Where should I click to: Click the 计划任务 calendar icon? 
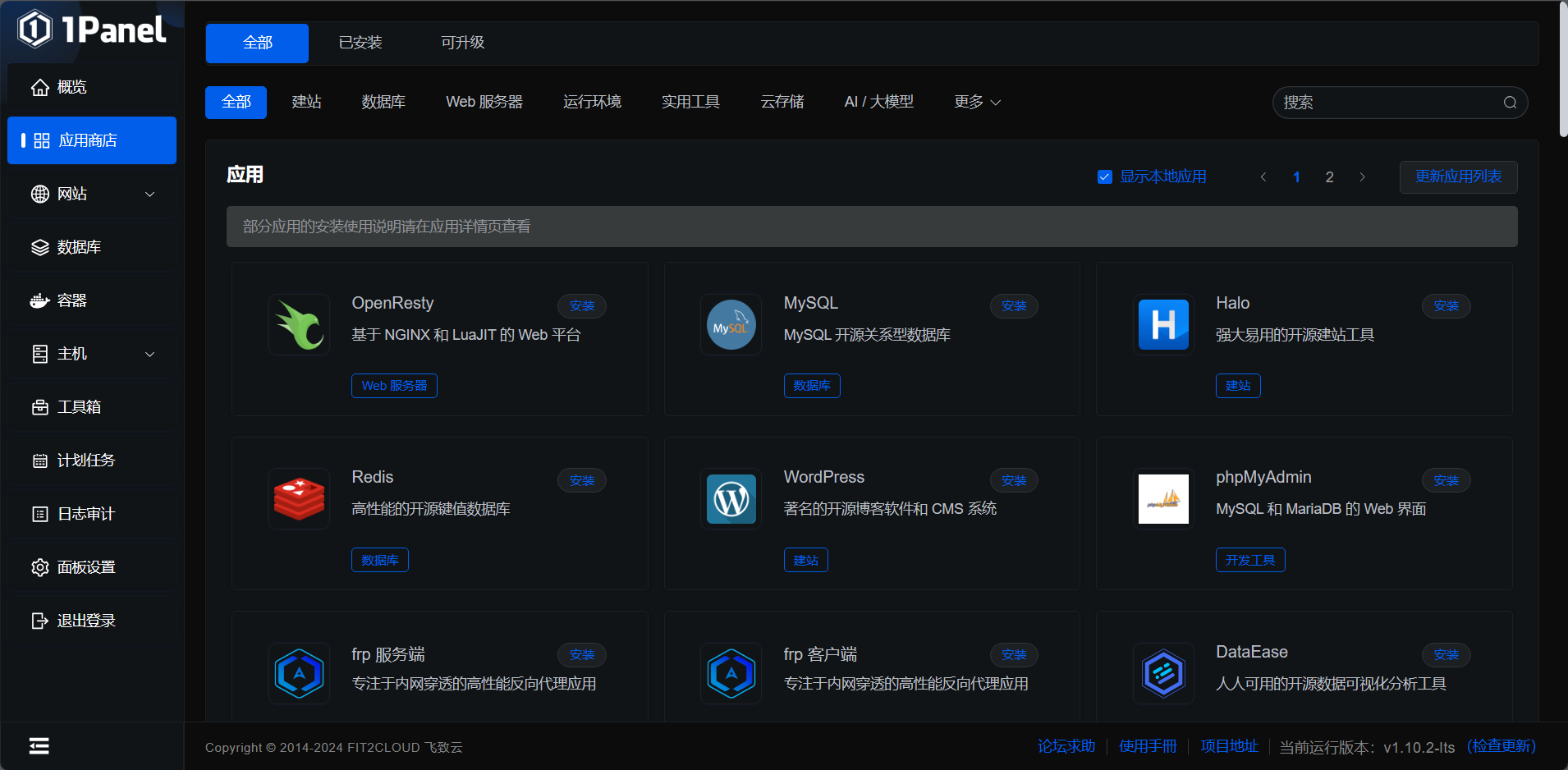tap(40, 461)
